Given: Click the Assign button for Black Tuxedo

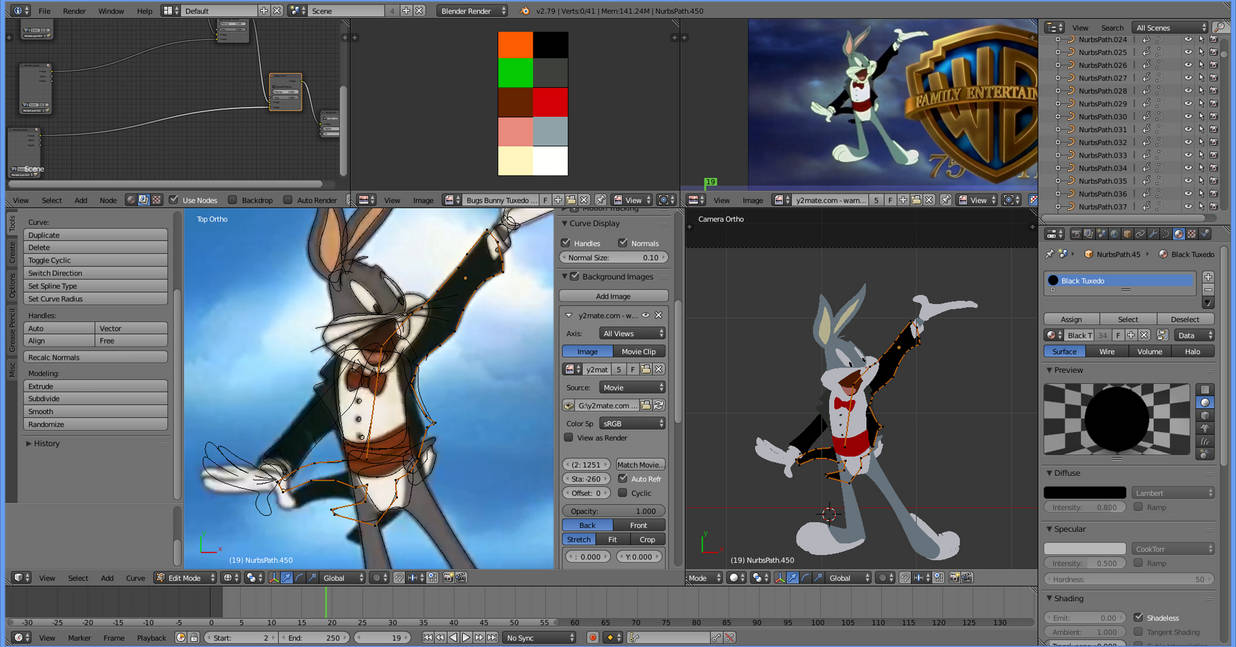Looking at the screenshot, I should (x=1071, y=319).
